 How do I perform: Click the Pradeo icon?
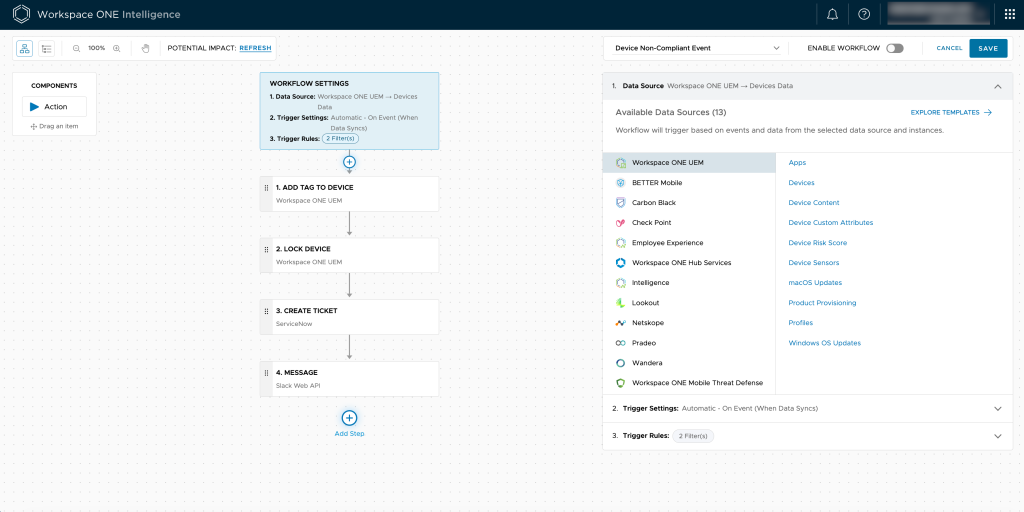pyautogui.click(x=620, y=343)
